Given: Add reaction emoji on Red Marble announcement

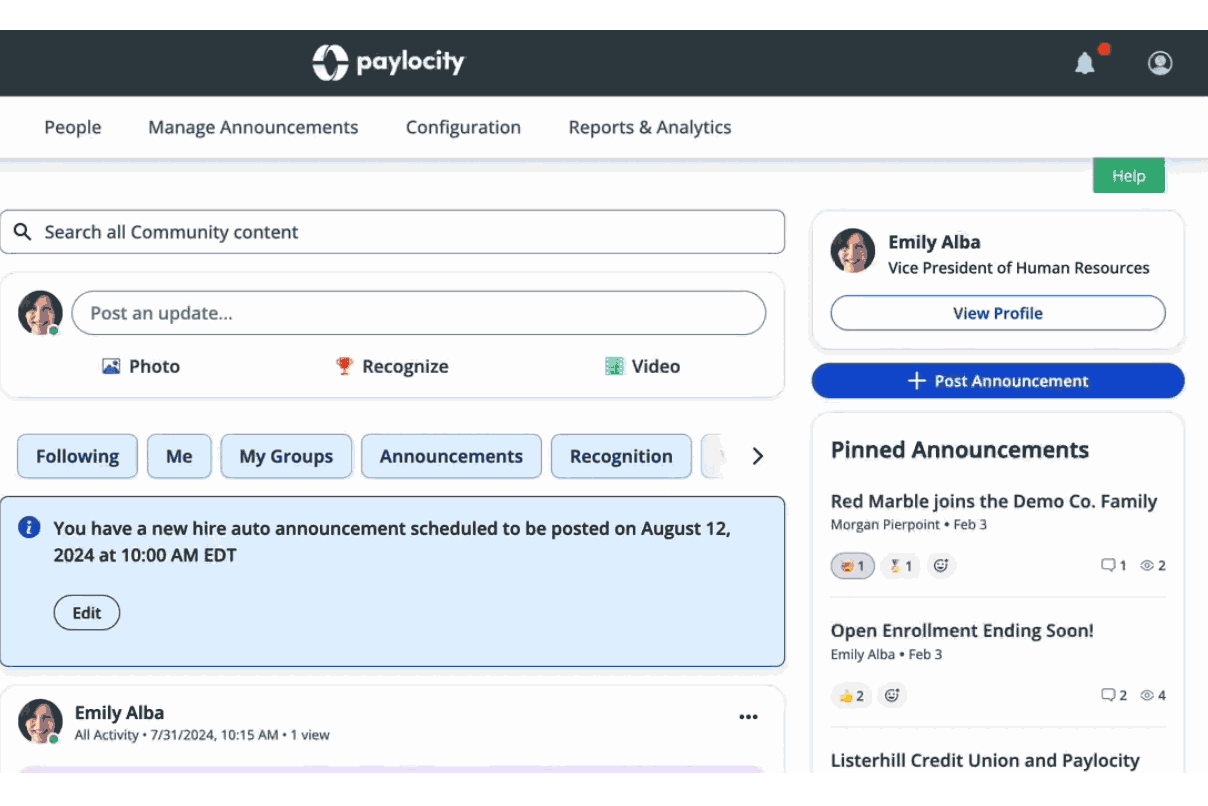Looking at the screenshot, I should [x=941, y=566].
